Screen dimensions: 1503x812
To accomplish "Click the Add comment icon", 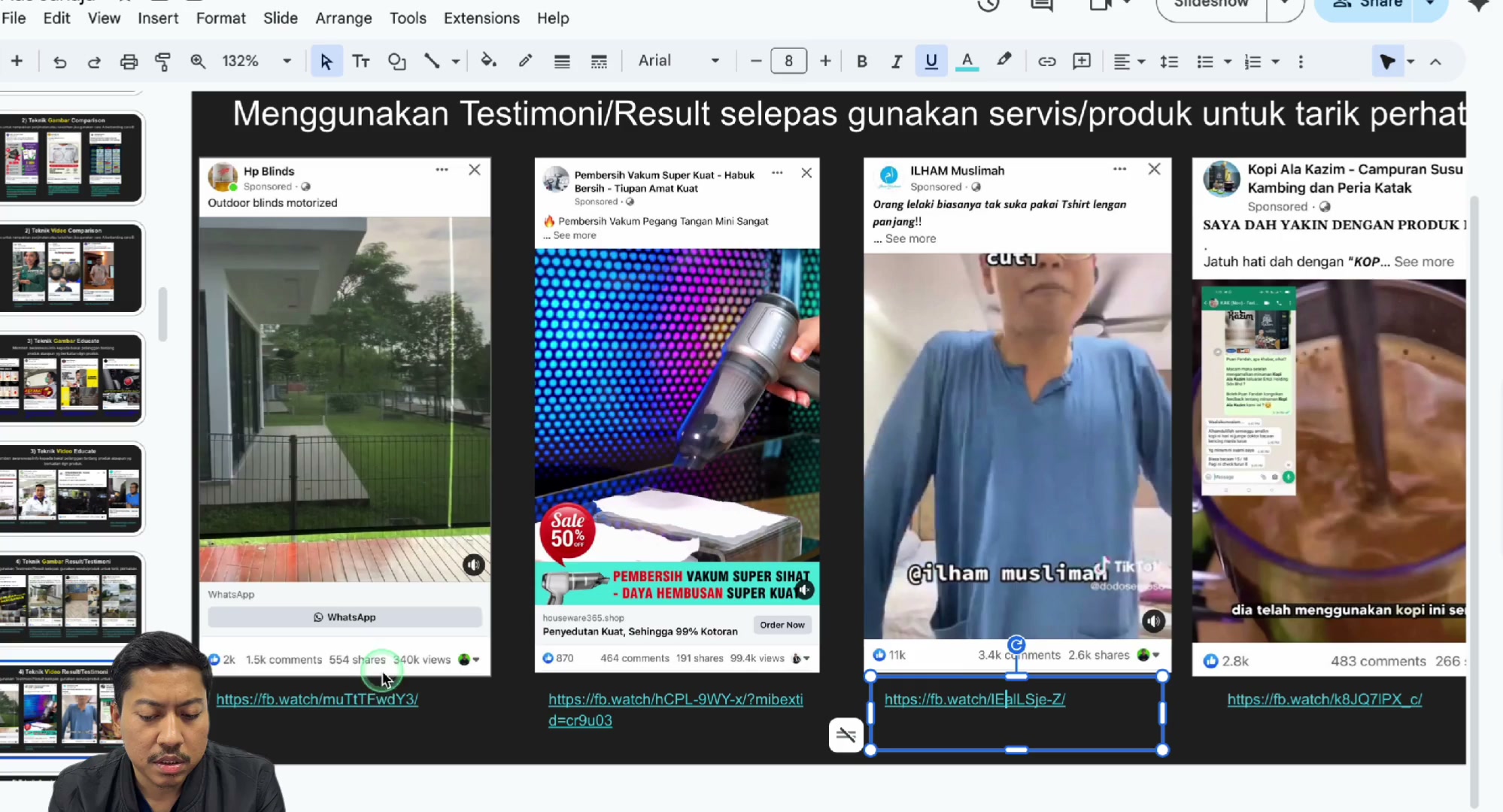I will tap(1082, 62).
